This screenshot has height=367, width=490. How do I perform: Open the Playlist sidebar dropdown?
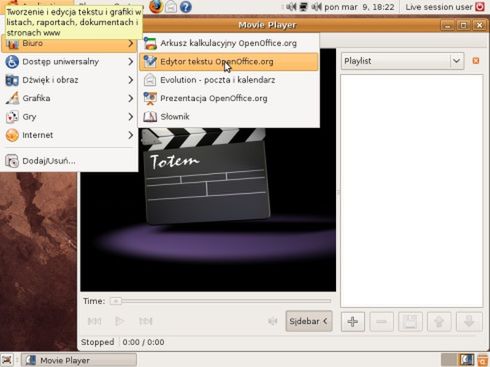coord(403,61)
